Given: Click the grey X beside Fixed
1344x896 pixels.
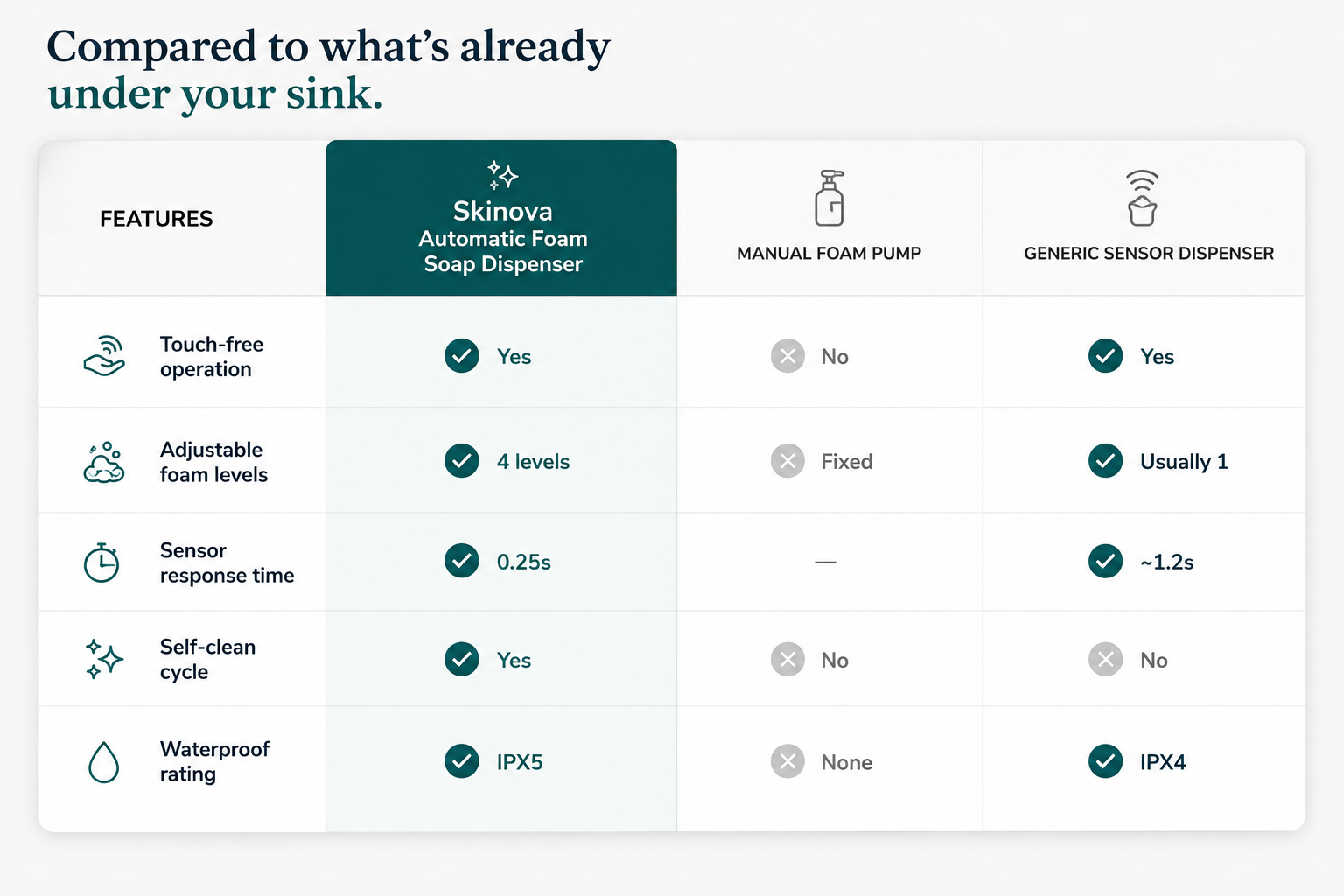Looking at the screenshot, I should pos(787,461).
